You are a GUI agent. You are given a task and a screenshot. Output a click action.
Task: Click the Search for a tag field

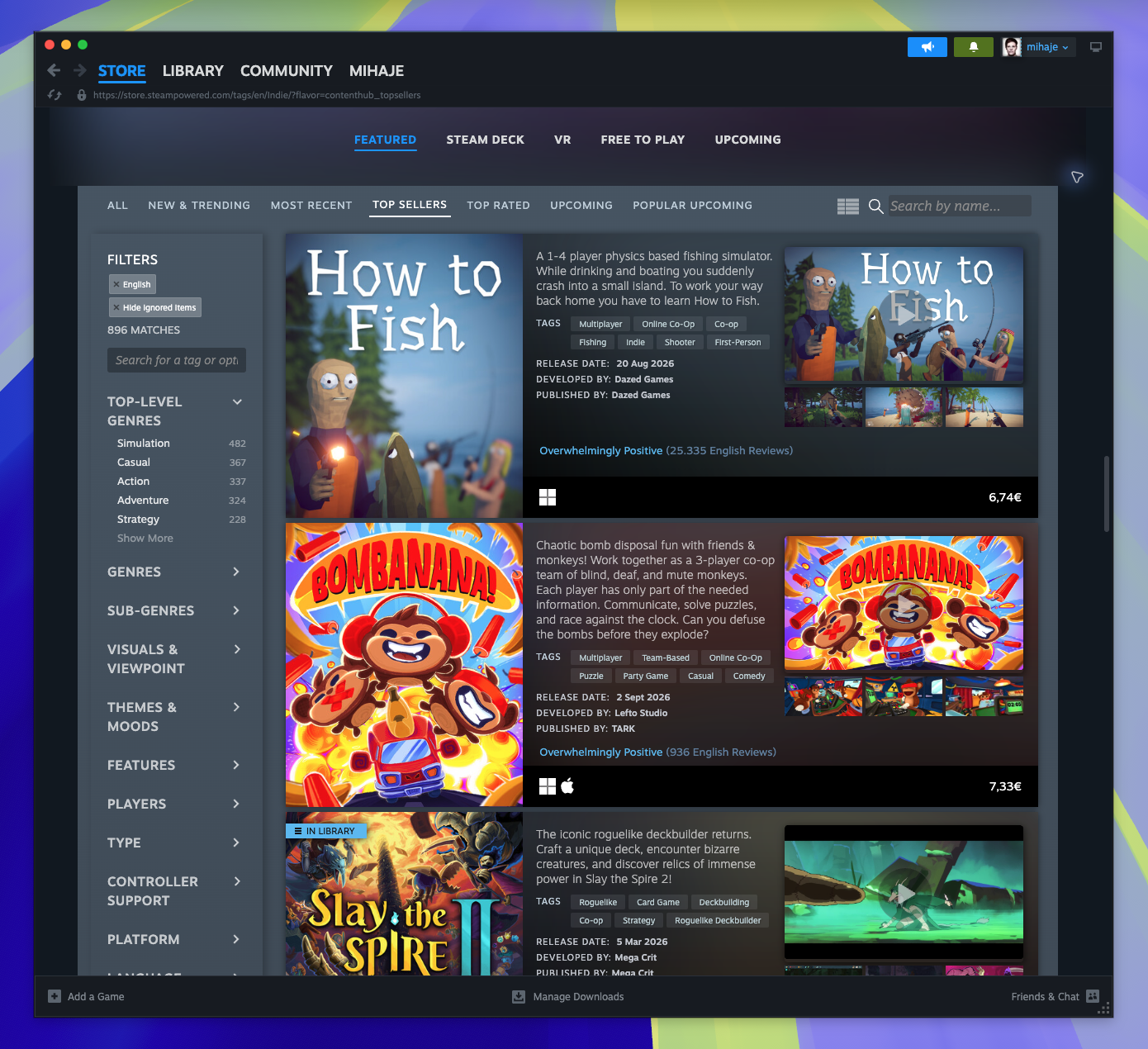(x=177, y=360)
